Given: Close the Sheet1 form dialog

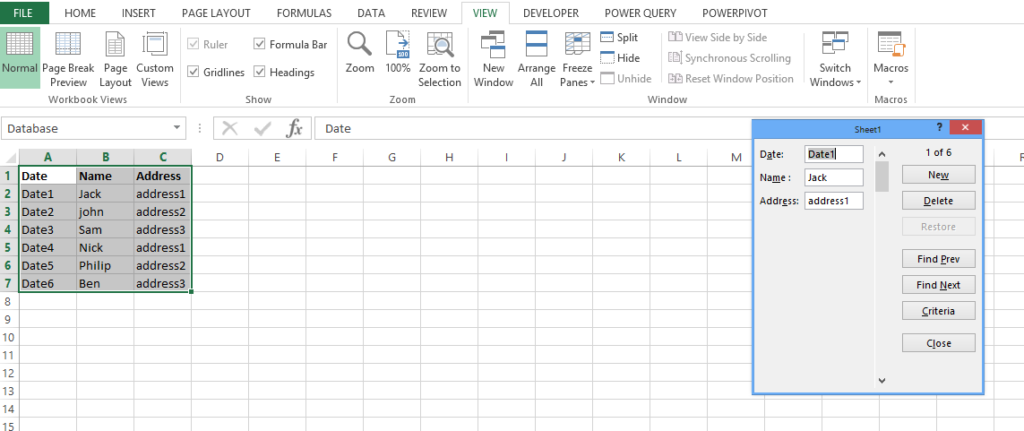Looking at the screenshot, I should coord(965,127).
